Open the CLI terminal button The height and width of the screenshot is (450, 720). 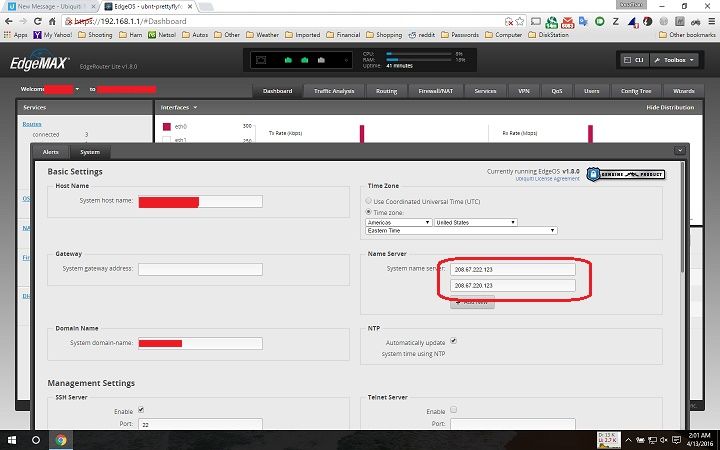[x=635, y=60]
